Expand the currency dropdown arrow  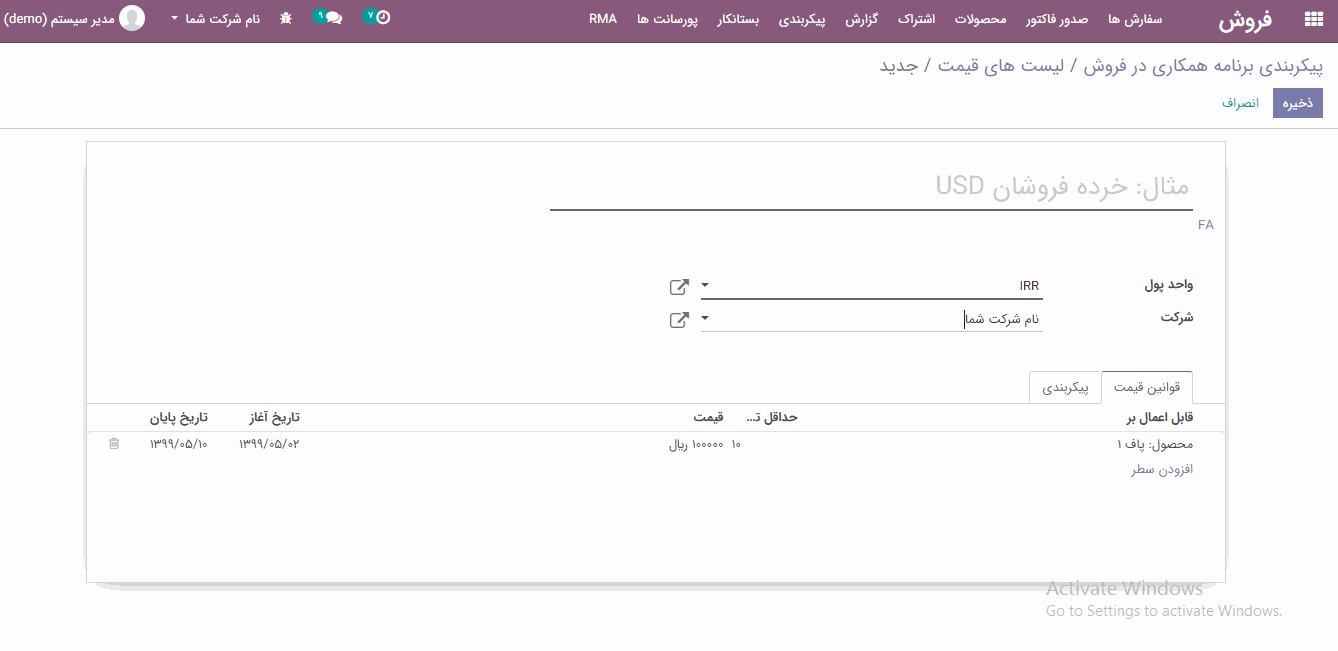[x=705, y=286]
